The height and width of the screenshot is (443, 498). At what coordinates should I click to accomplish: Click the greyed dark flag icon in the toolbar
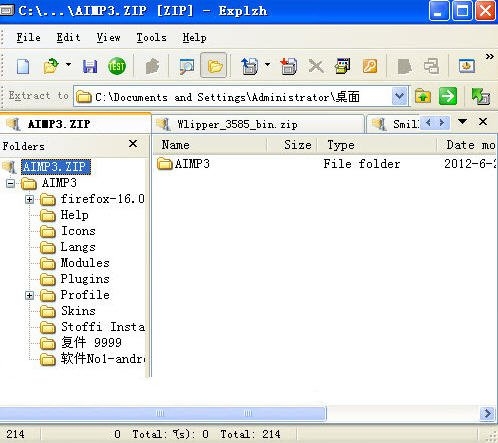click(x=404, y=66)
